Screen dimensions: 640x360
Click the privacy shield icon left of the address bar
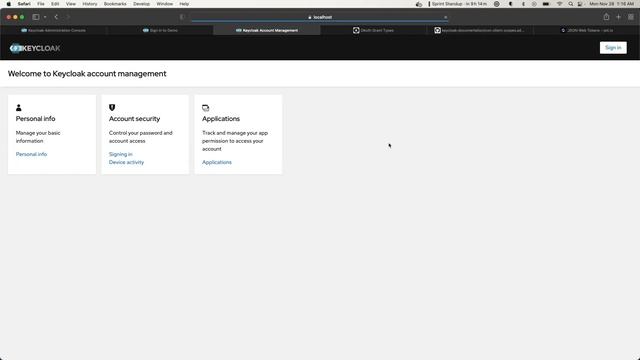coord(182,17)
